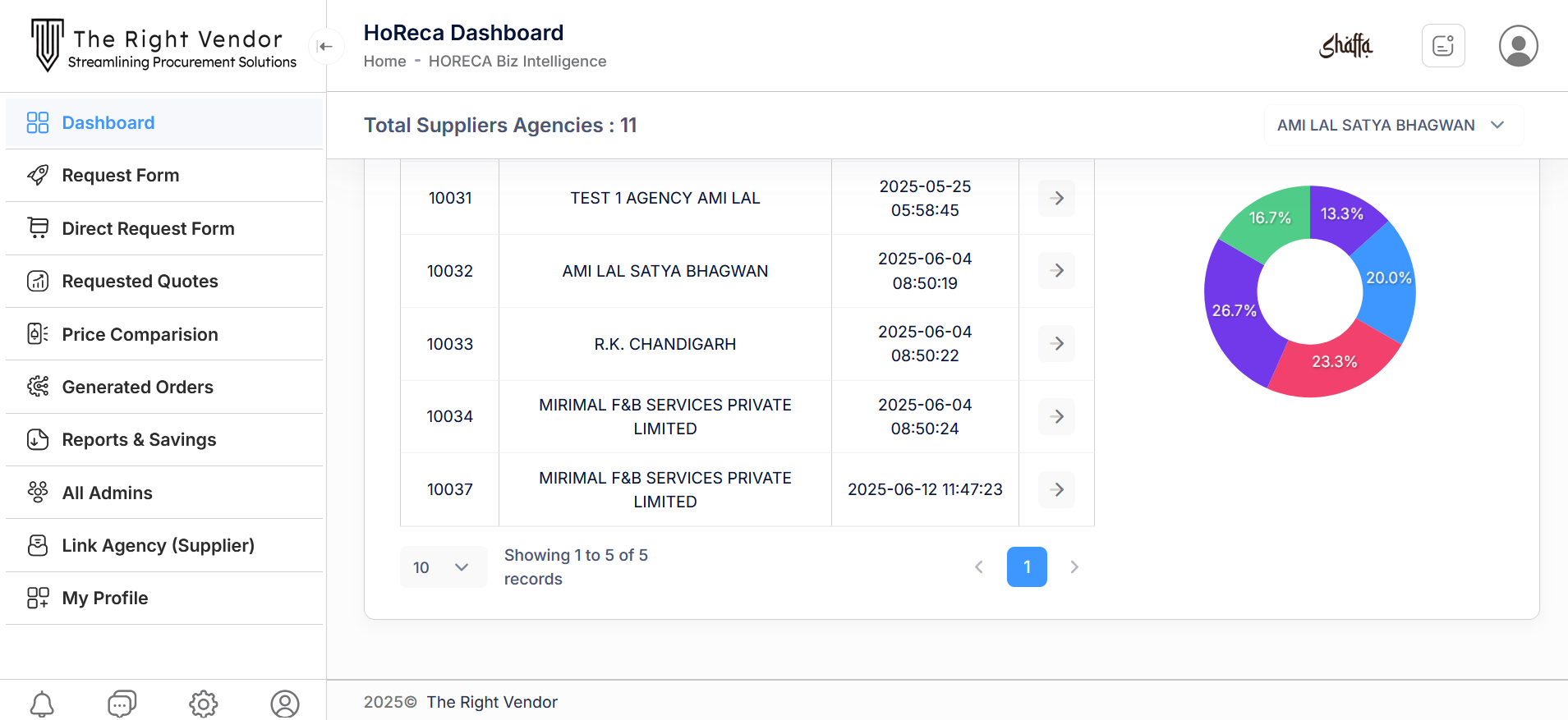Open My Profile menu item

pyautogui.click(x=164, y=598)
